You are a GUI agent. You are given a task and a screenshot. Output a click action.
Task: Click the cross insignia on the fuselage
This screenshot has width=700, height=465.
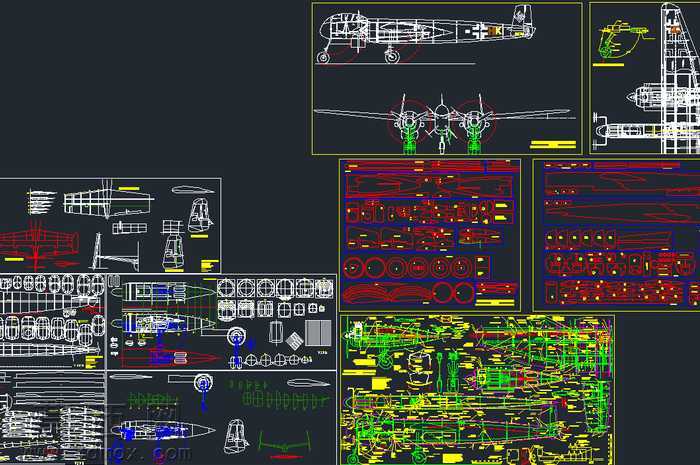pyautogui.click(x=481, y=31)
